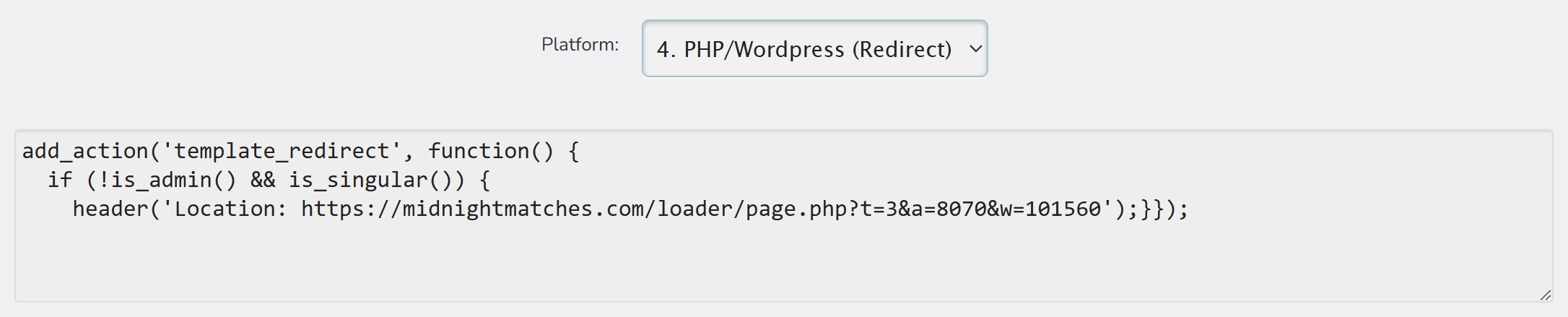The image size is (1568, 317).
Task: Click the "t=3" query parameter
Action: (x=878, y=209)
